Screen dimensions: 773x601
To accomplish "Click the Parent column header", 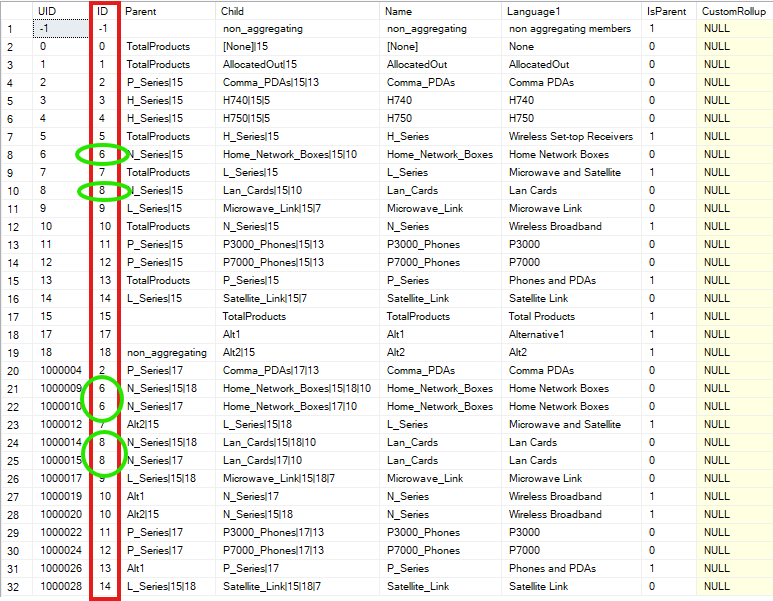I will [168, 11].
